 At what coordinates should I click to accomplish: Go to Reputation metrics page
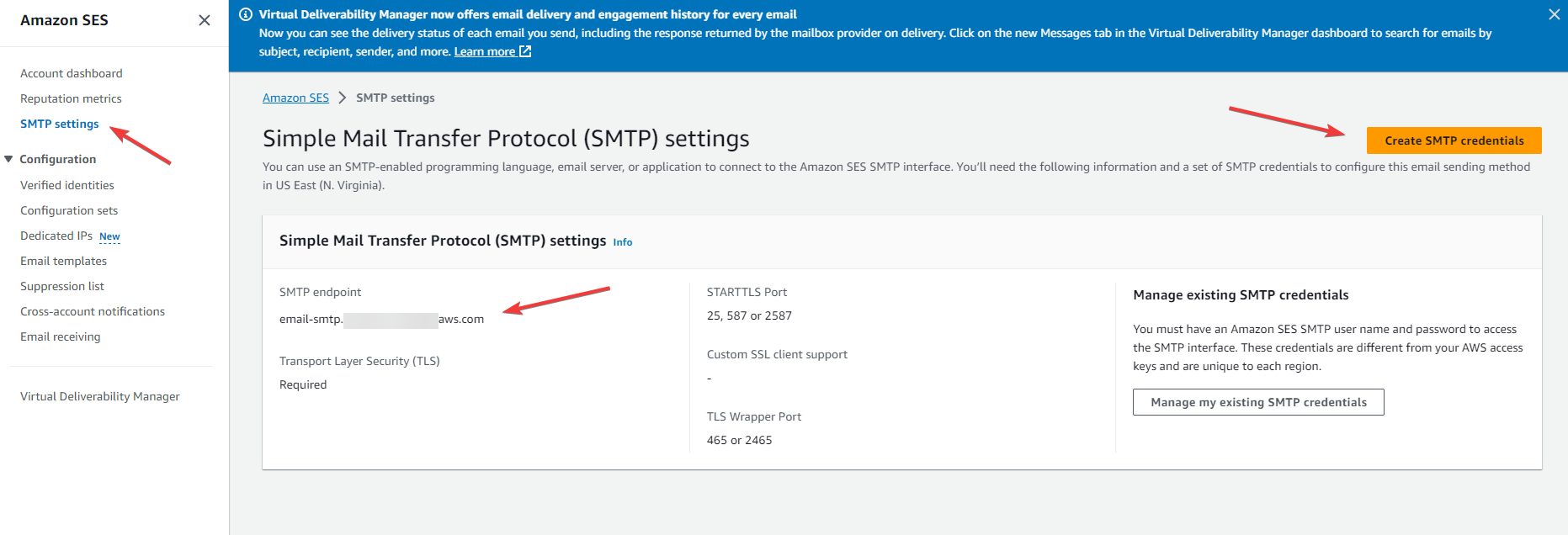71,98
